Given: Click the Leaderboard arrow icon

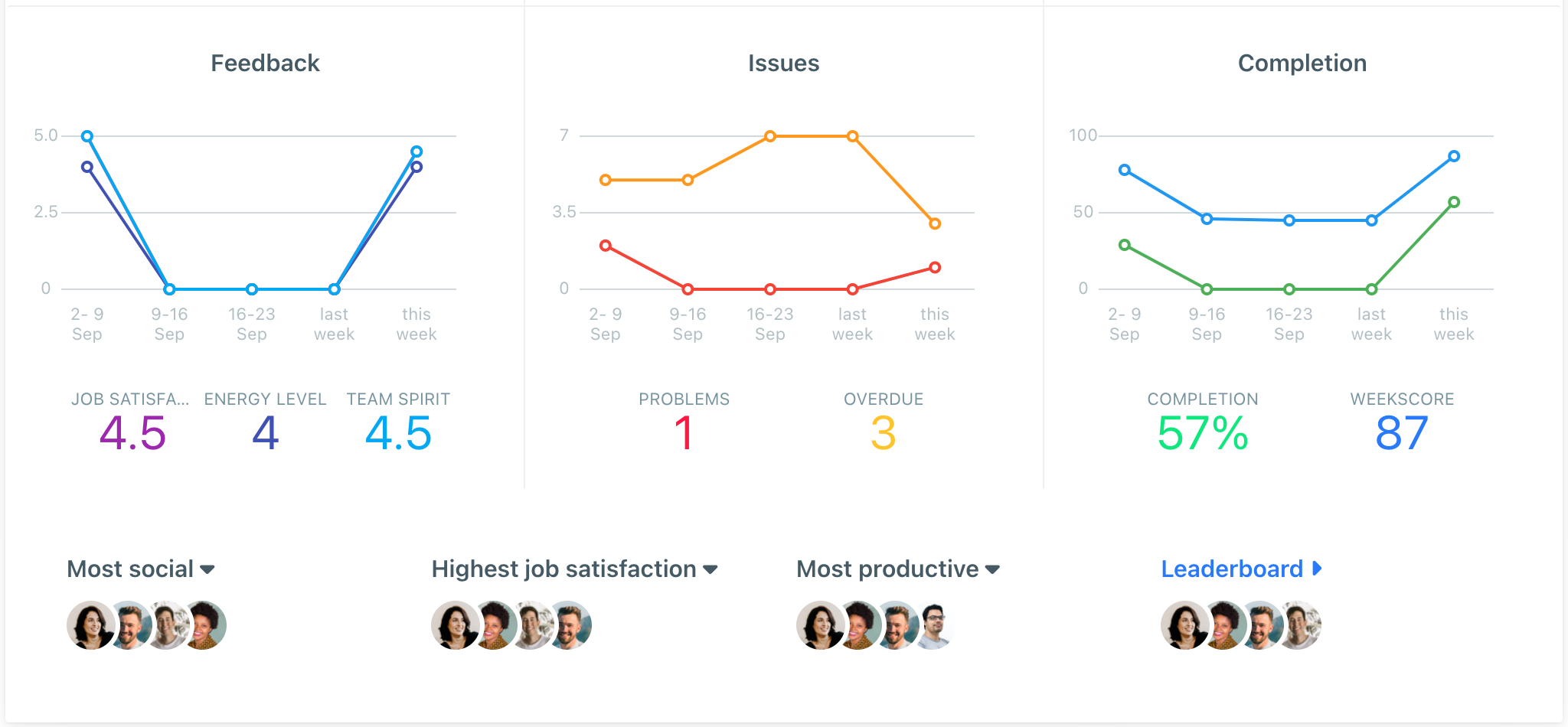Looking at the screenshot, I should click(1317, 569).
